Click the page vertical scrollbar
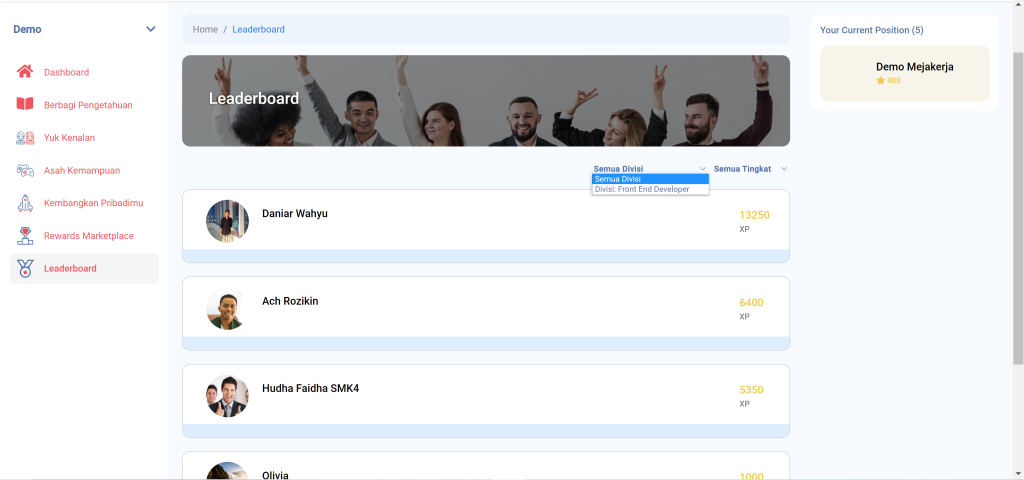The width and height of the screenshot is (1024, 480). click(x=1018, y=206)
